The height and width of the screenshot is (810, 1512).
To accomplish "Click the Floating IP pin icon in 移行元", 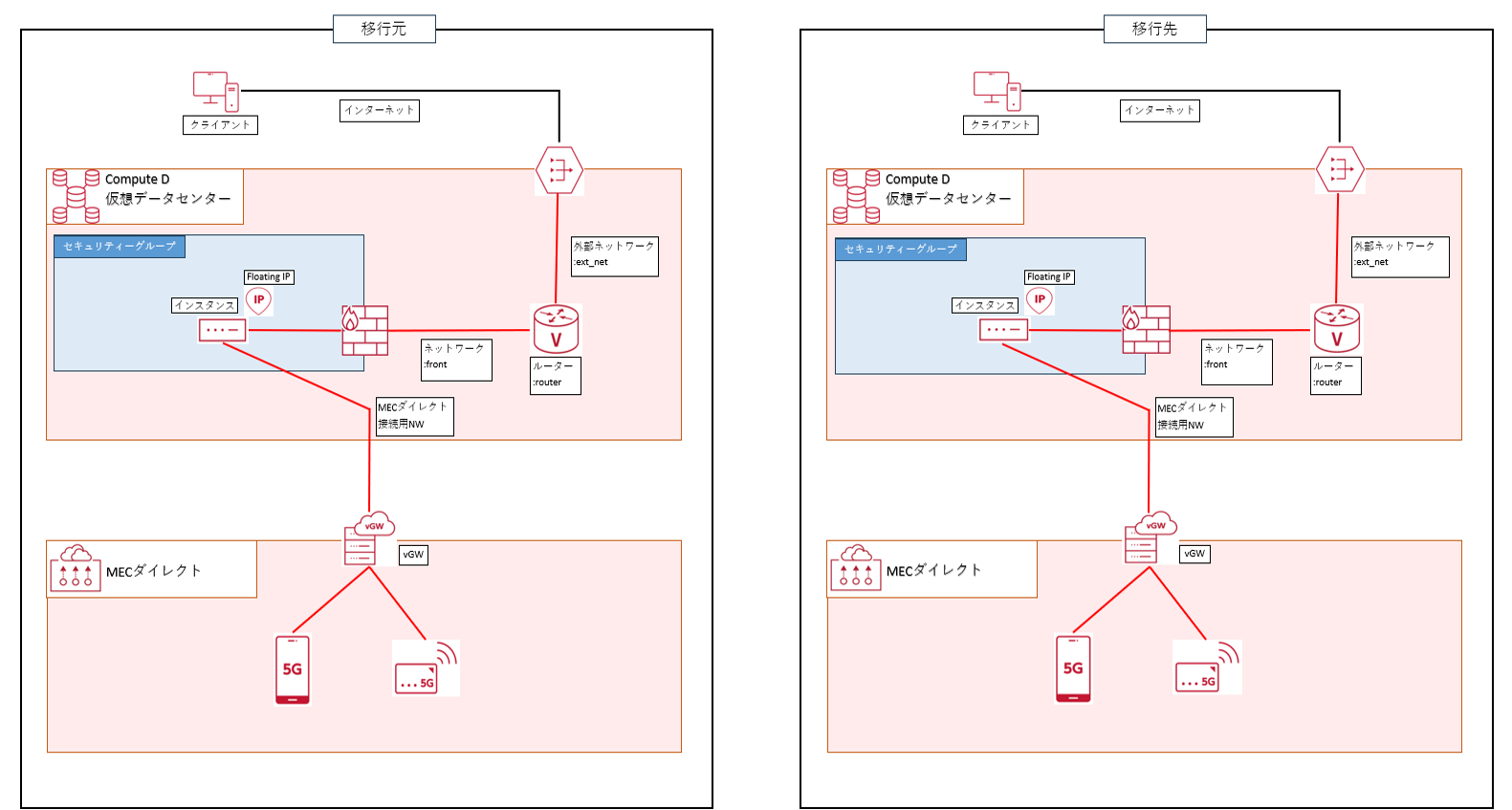I will click(x=258, y=300).
